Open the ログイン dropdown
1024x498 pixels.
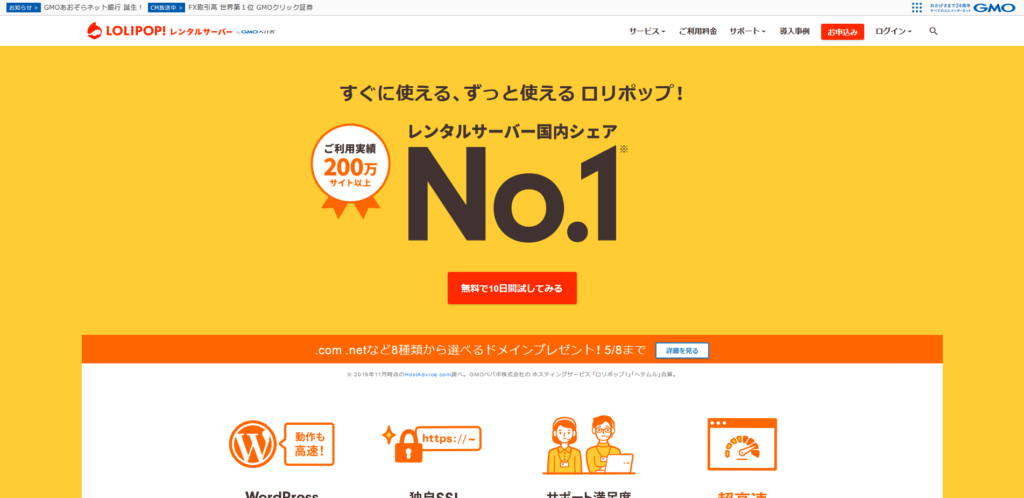coord(893,31)
